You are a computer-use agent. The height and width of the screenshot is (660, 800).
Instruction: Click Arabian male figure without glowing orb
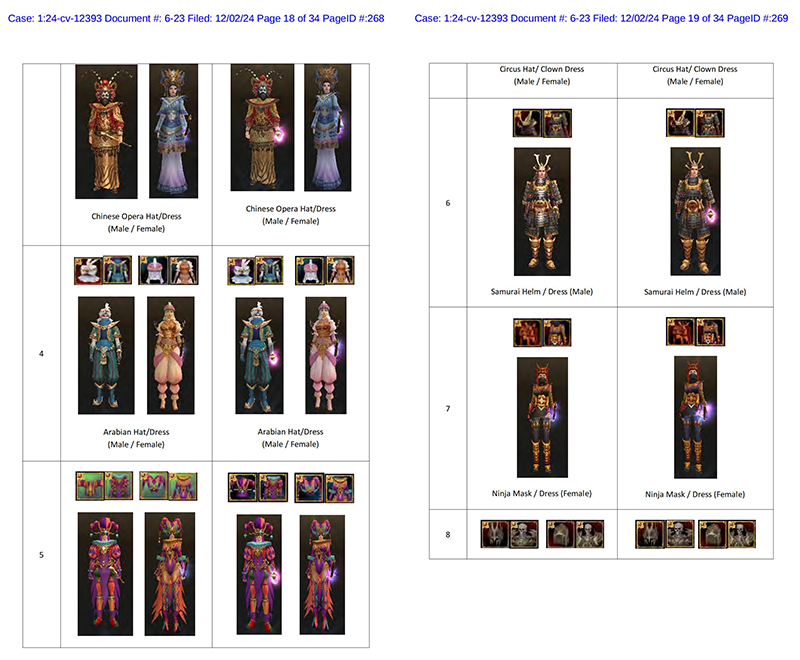pos(106,356)
